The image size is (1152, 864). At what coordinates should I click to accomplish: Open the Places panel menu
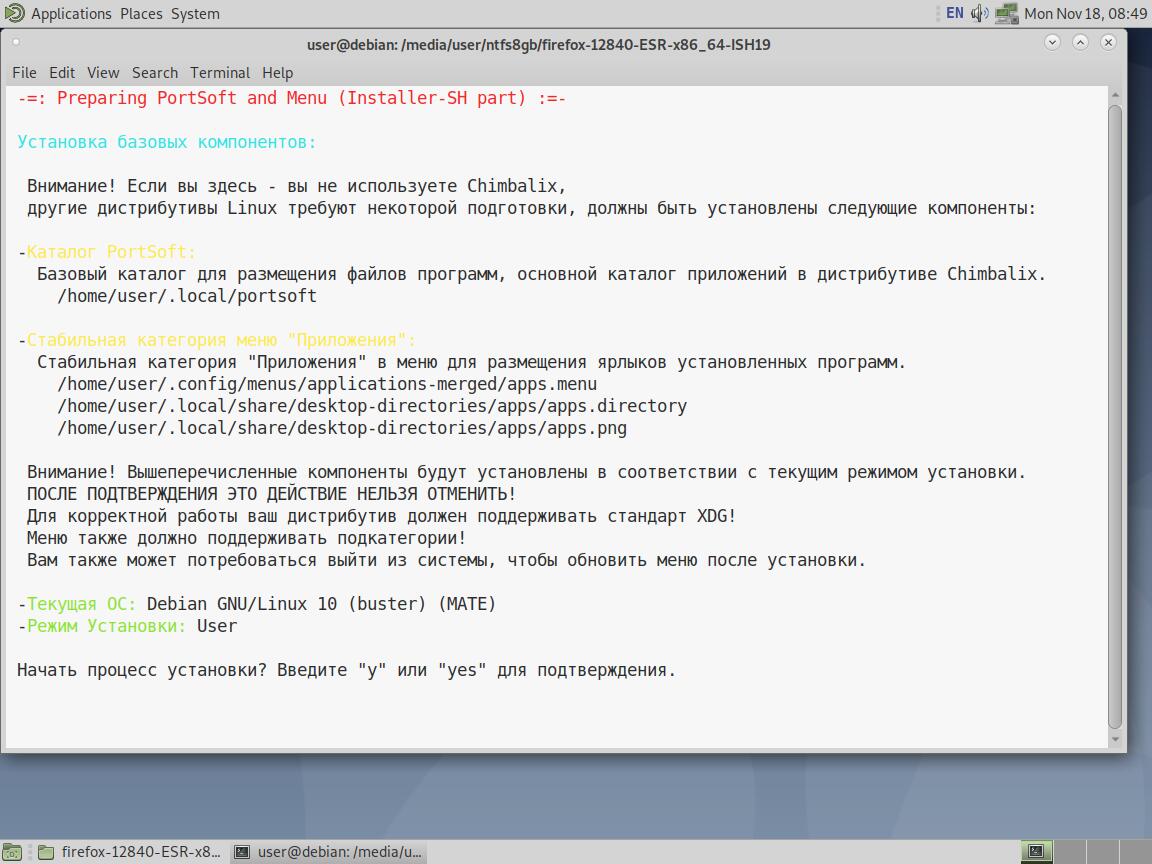141,13
